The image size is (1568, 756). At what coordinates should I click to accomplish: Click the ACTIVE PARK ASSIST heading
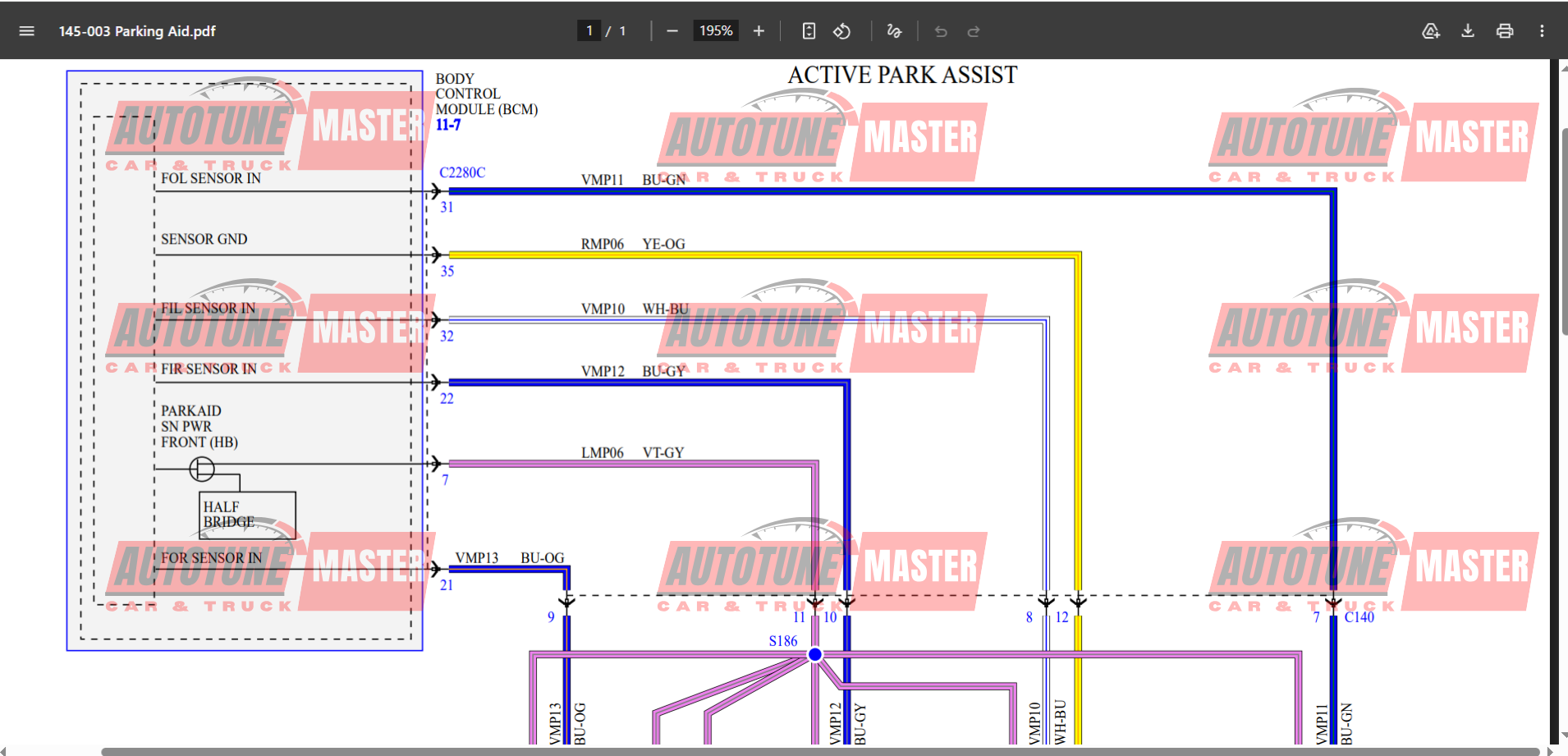[x=902, y=75]
